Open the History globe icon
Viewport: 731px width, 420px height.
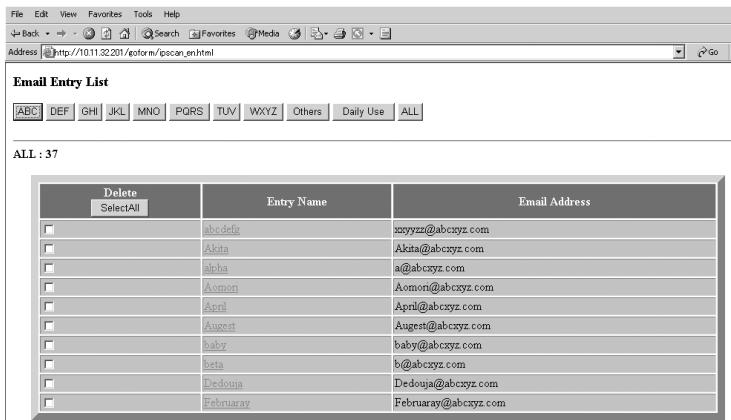[295, 34]
